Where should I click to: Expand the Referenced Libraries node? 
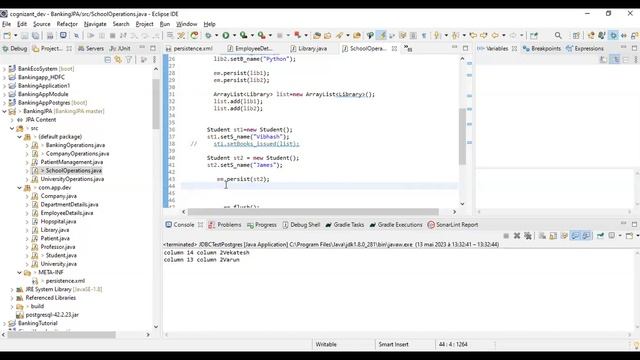(x=12, y=298)
